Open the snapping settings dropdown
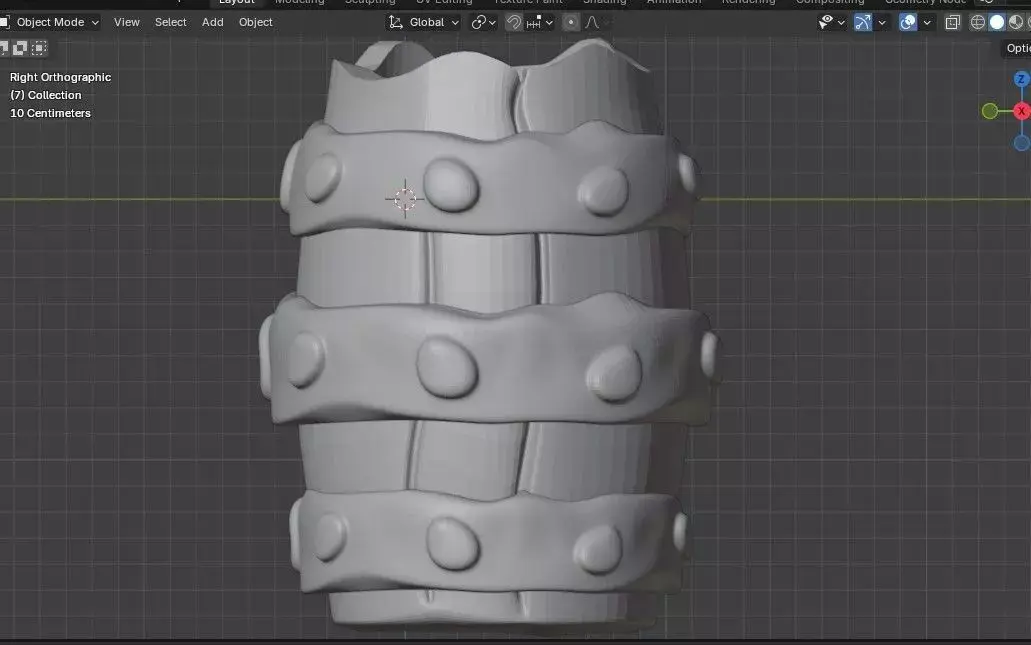The width and height of the screenshot is (1031, 645). point(540,22)
